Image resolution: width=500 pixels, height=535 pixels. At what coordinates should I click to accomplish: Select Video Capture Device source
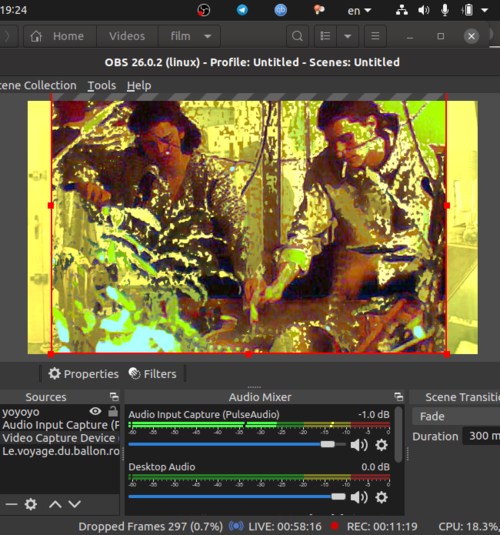tap(60, 438)
